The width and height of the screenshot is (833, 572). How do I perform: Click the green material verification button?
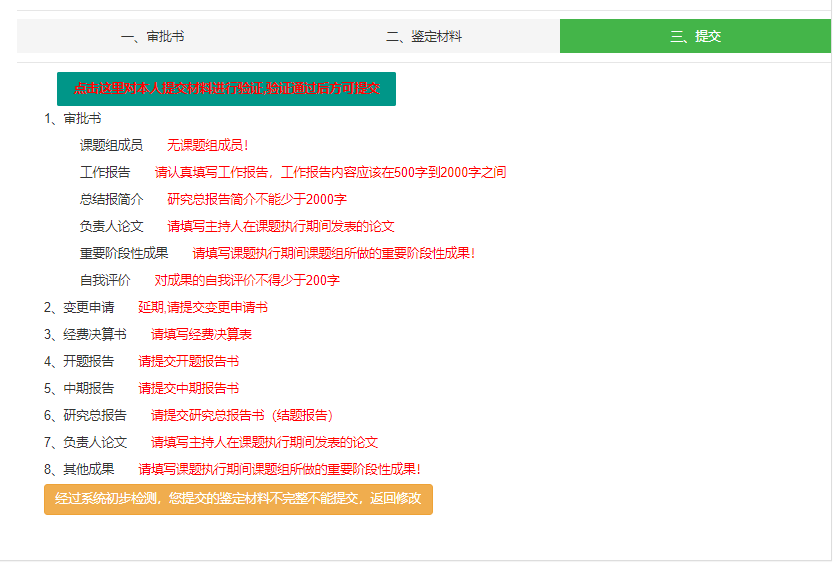coord(226,89)
